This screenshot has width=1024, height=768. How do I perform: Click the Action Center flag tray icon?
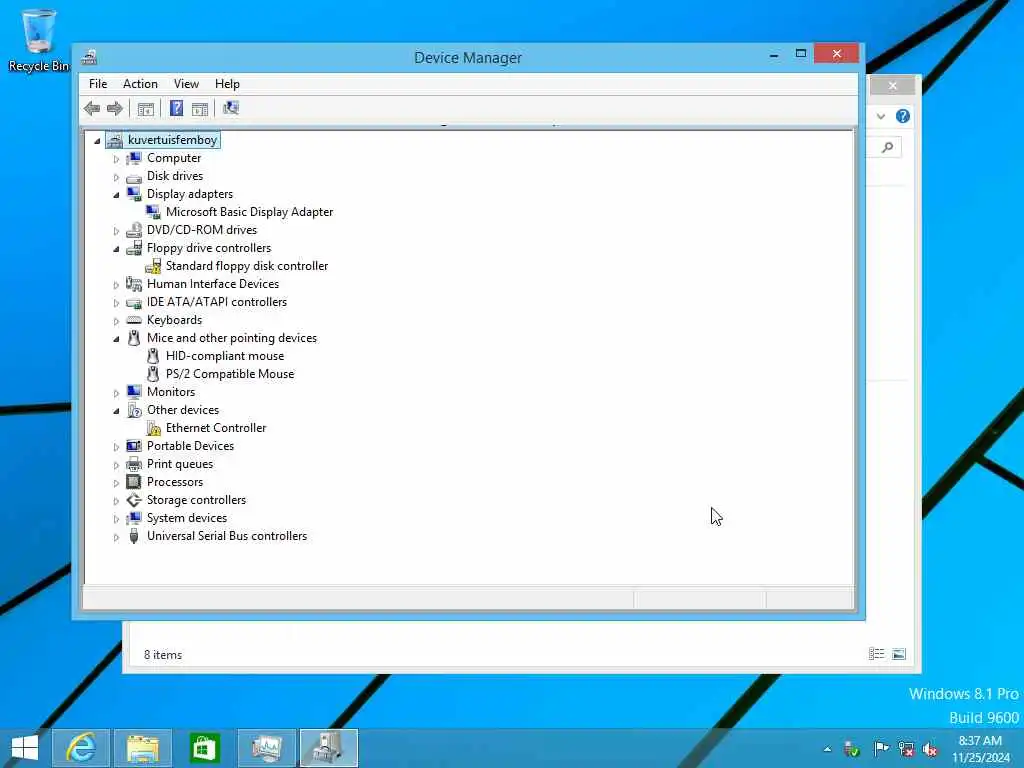click(880, 748)
